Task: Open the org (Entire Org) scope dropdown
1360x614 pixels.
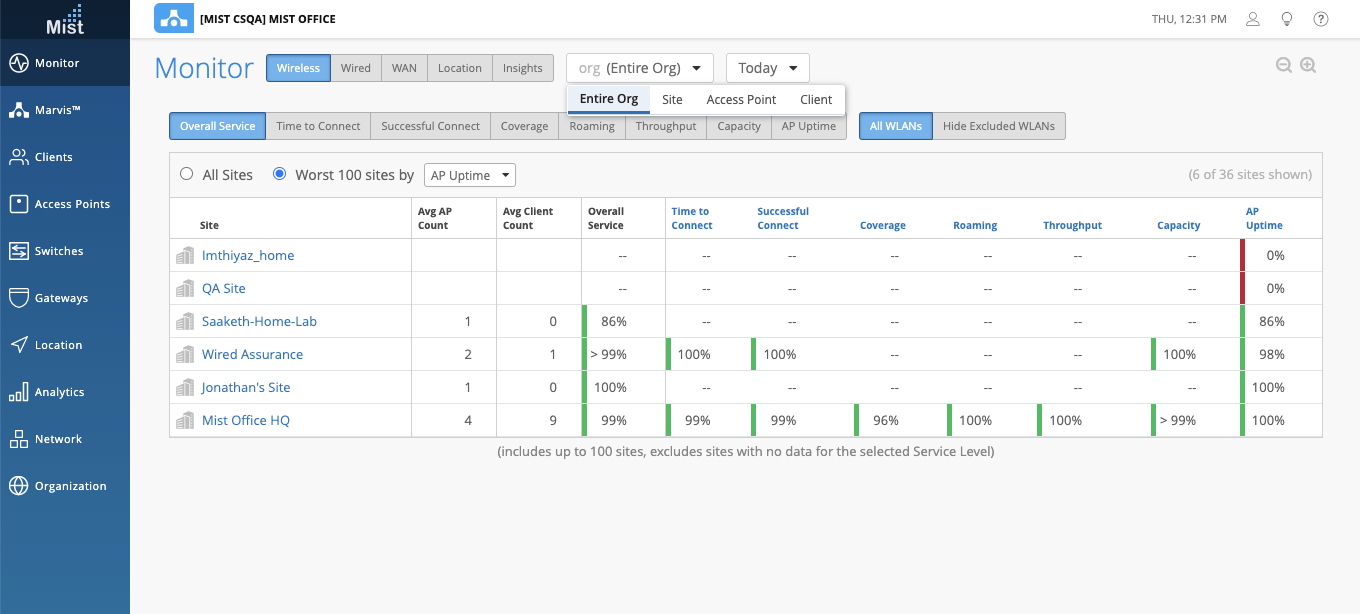Action: 640,68
